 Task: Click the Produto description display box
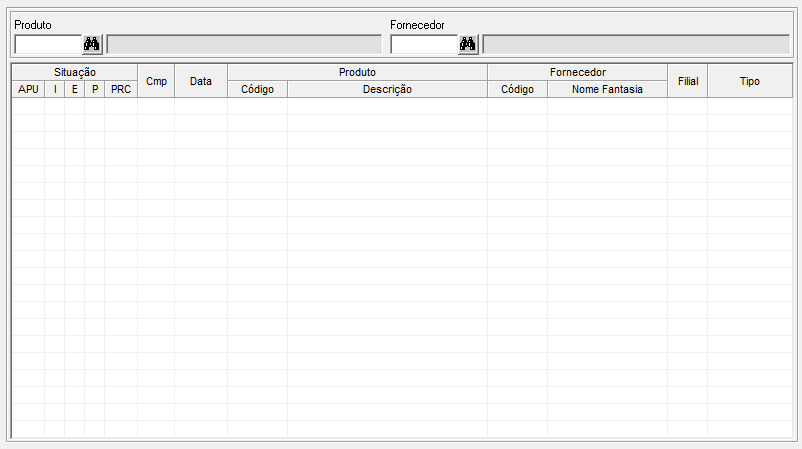coord(244,44)
